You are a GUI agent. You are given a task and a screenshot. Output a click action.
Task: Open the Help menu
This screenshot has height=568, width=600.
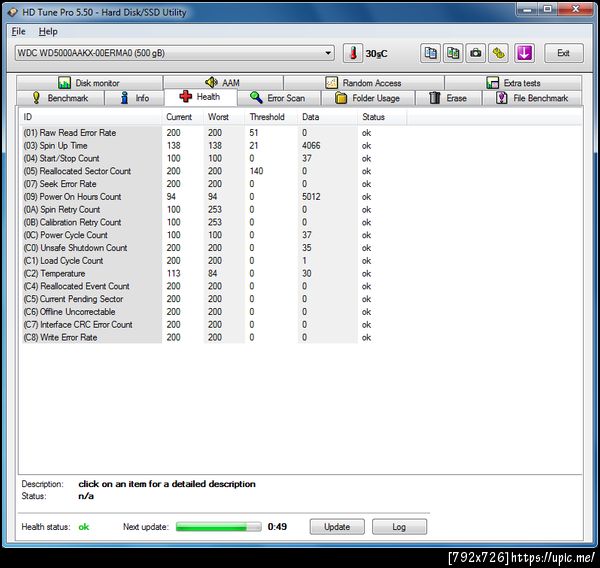coord(48,31)
